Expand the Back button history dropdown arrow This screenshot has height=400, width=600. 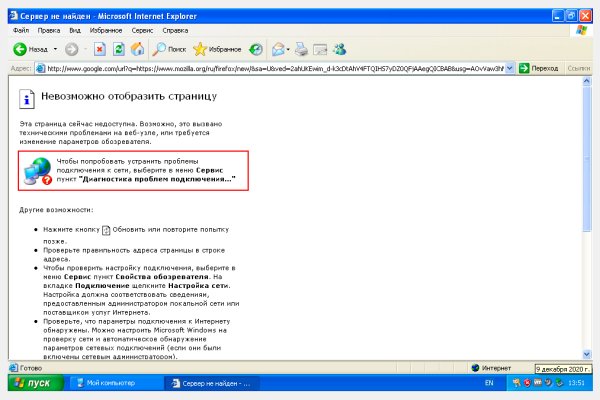(x=56, y=48)
